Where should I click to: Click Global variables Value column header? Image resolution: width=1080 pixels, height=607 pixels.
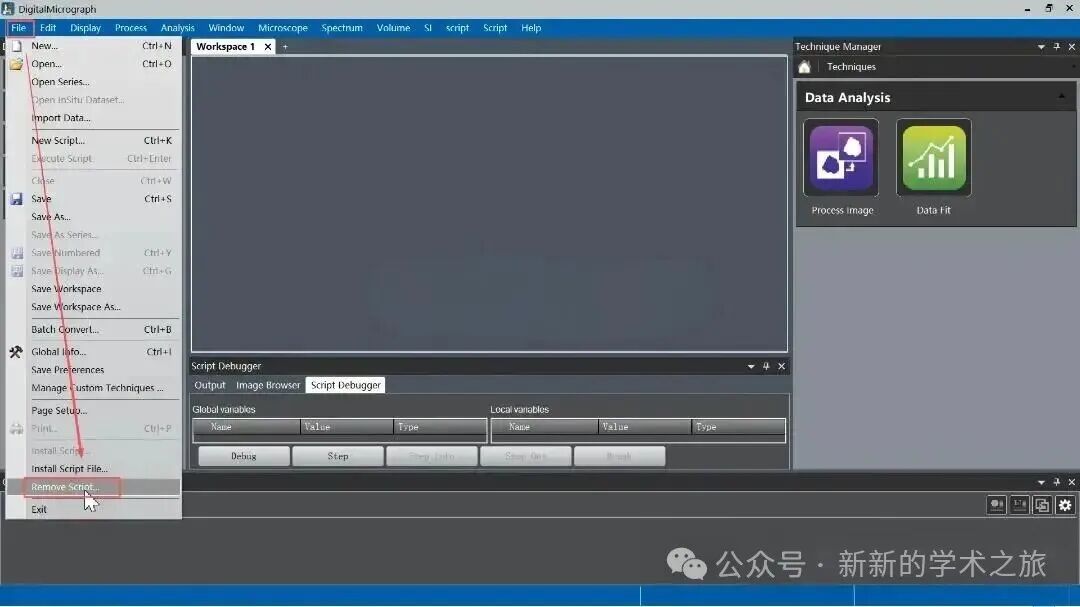pyautogui.click(x=346, y=427)
